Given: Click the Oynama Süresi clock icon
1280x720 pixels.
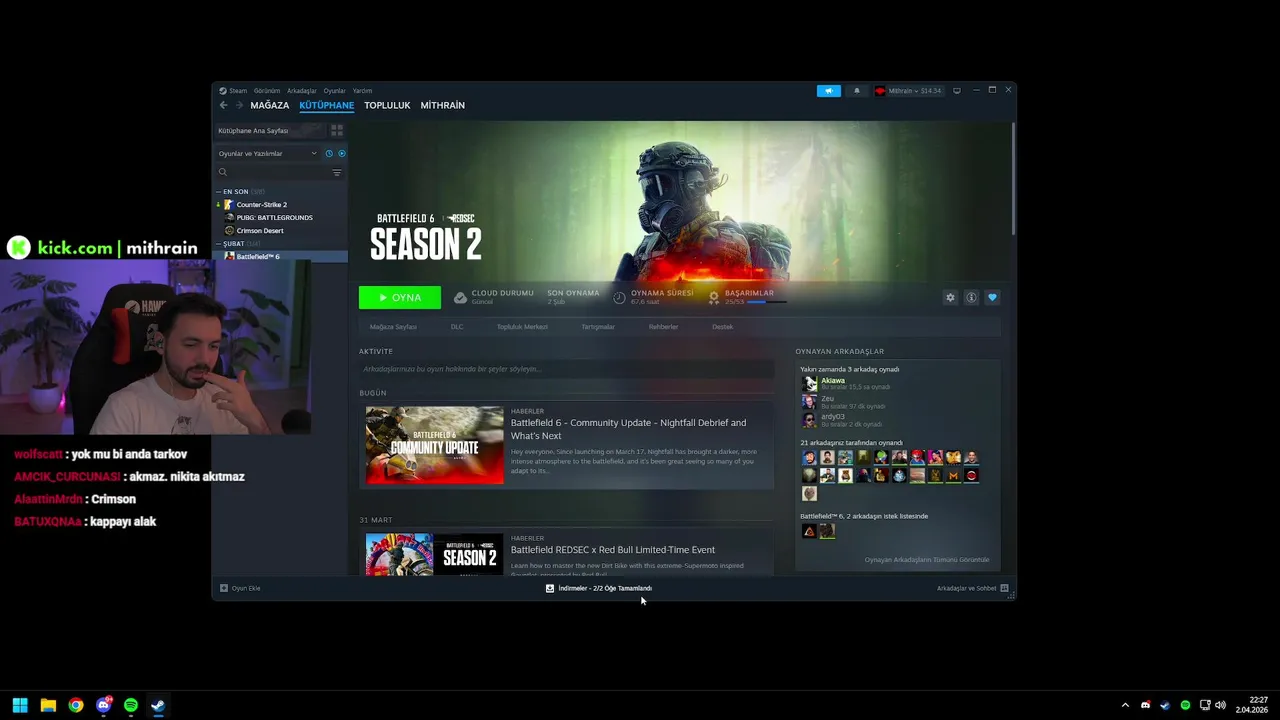Looking at the screenshot, I should (619, 297).
